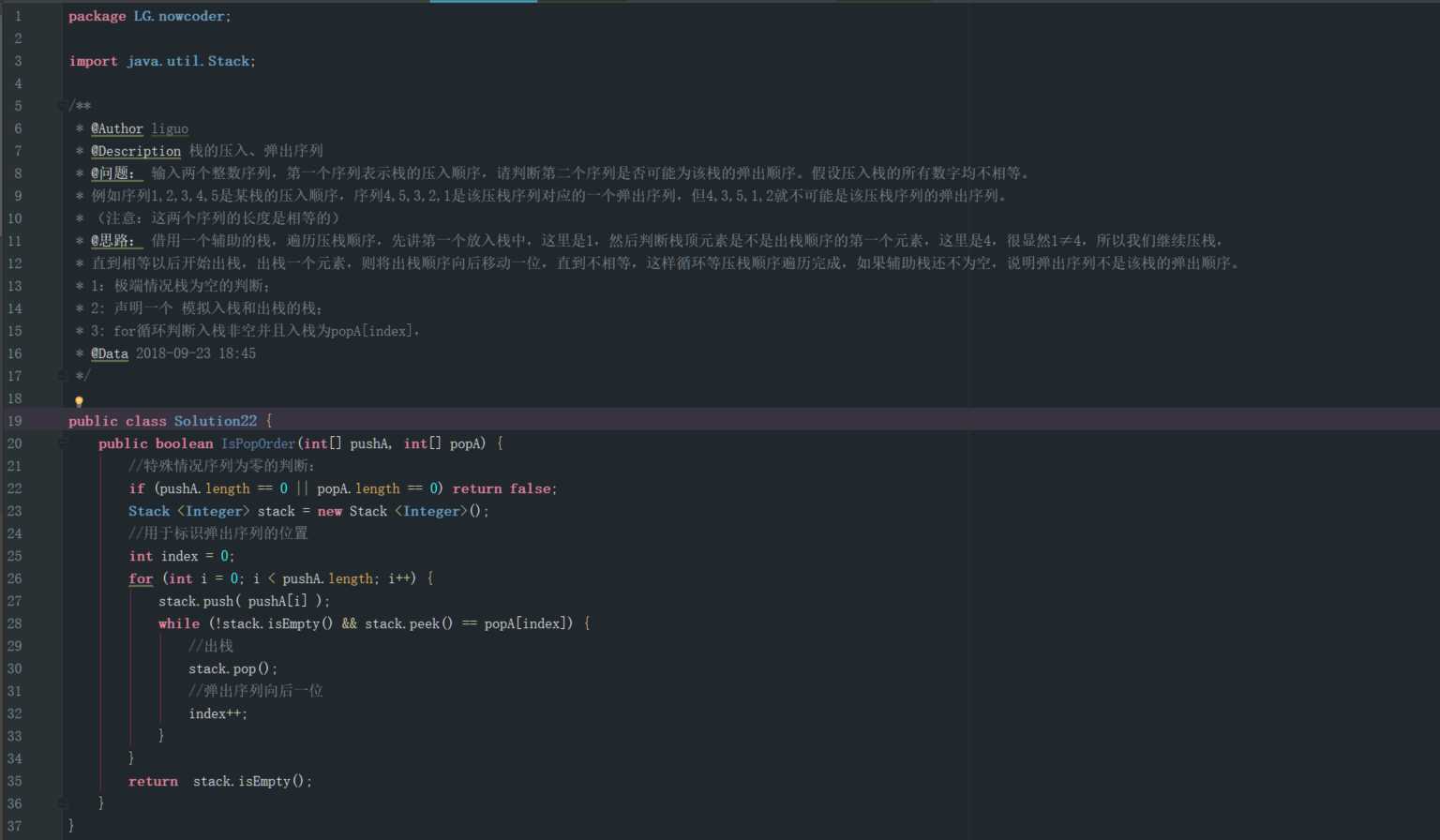Click the @Data tag on line 16
Screen dimensions: 1440x840
pyautogui.click(x=110, y=353)
